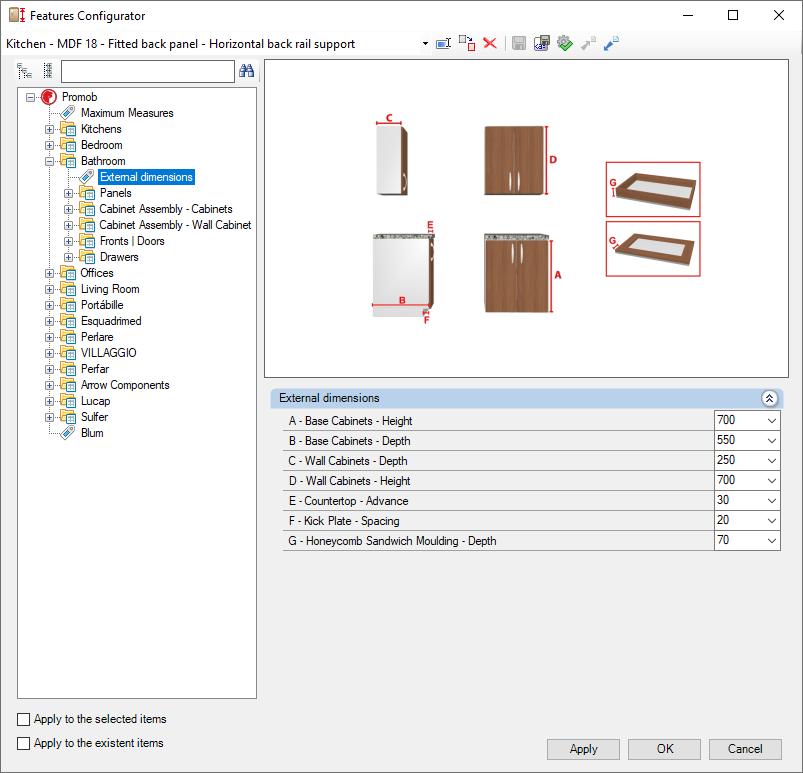
Task: Click the Blum tag icon
Action: tap(68, 433)
